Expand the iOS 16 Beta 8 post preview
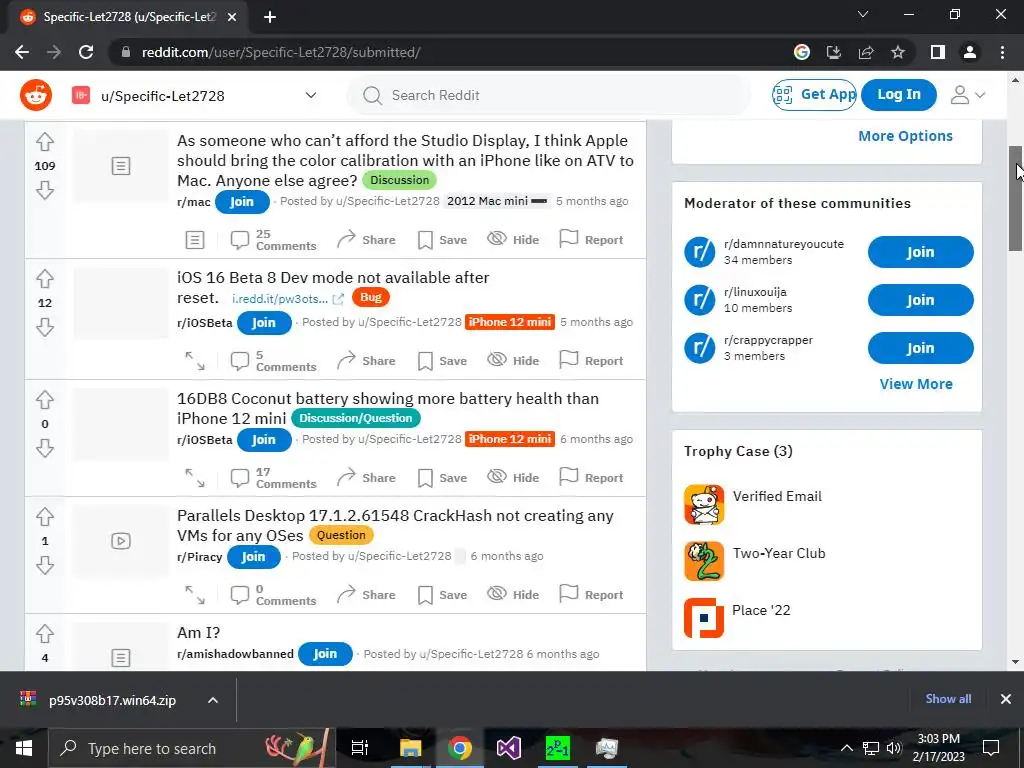Screen dimensions: 1024x768 pyautogui.click(x=195, y=360)
